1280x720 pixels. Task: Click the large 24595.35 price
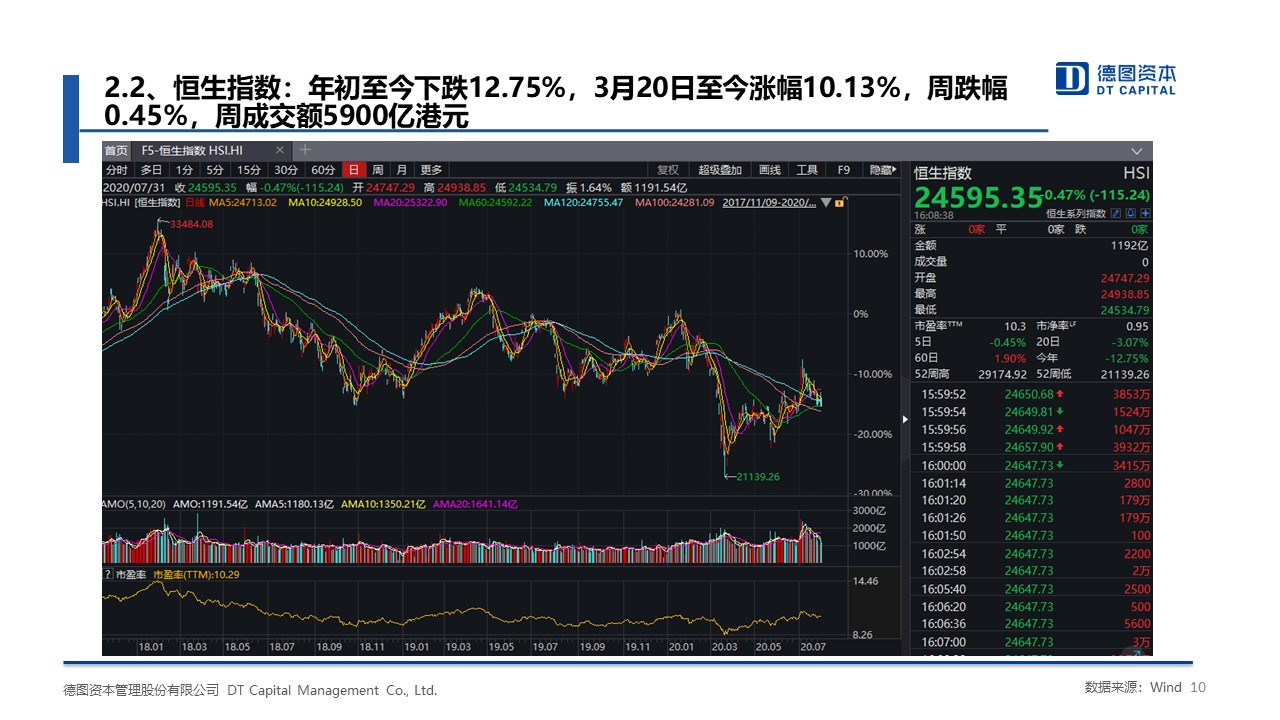click(x=977, y=198)
